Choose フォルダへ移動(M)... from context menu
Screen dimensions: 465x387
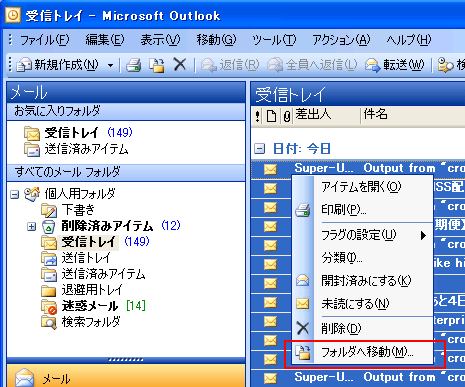(x=363, y=352)
